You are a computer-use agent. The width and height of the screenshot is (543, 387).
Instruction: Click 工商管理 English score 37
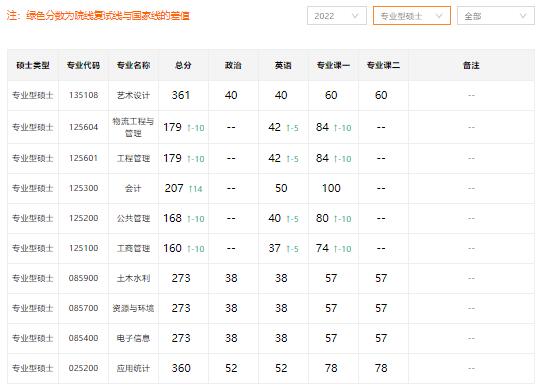(x=275, y=248)
